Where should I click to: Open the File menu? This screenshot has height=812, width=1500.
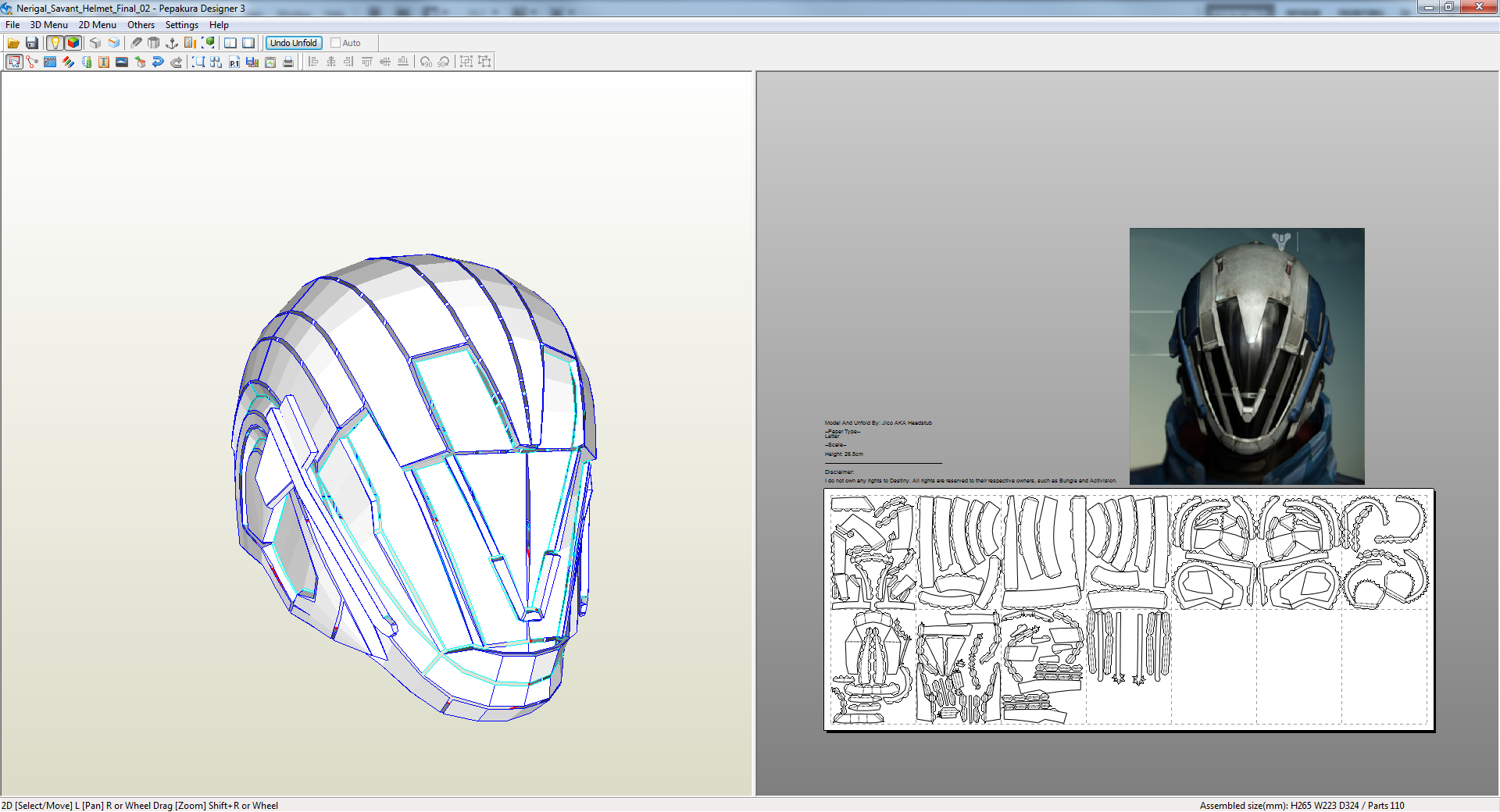(12, 25)
